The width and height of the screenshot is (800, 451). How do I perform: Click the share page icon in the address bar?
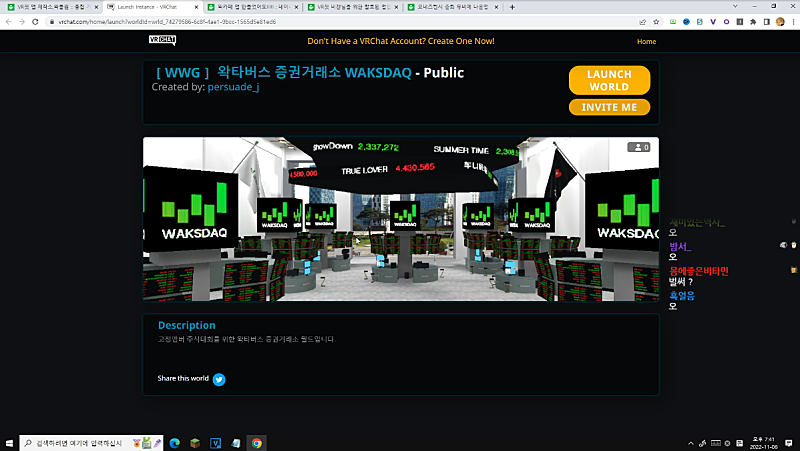642,22
